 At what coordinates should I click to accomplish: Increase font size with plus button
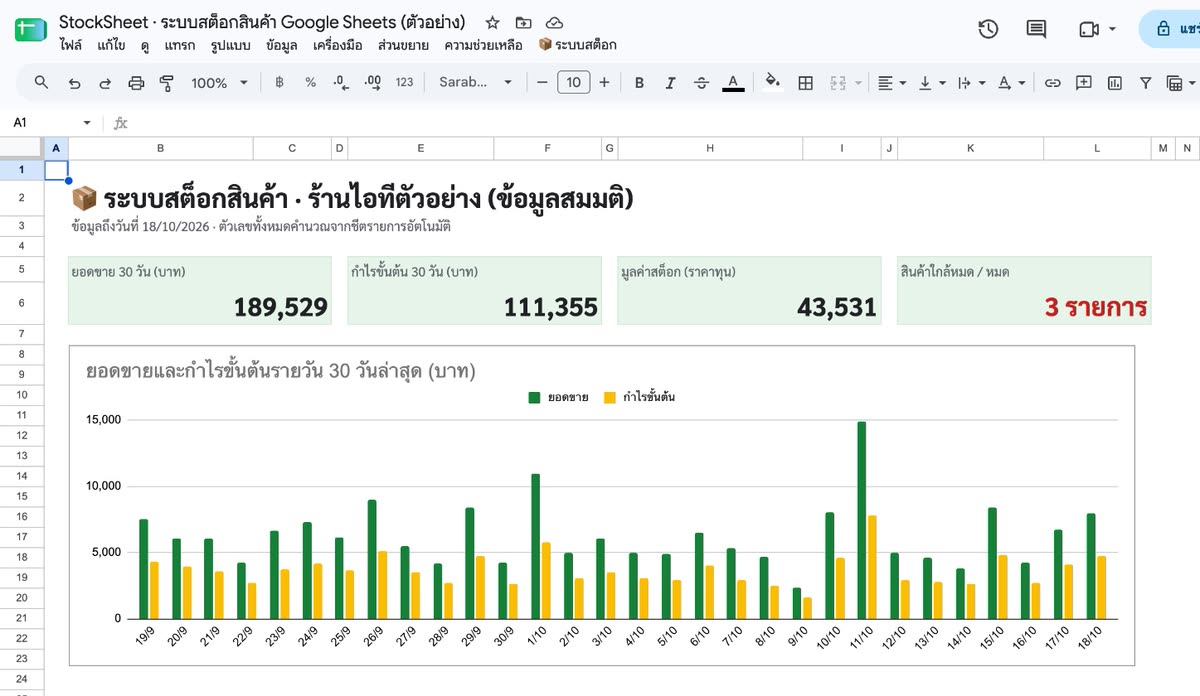click(x=604, y=83)
